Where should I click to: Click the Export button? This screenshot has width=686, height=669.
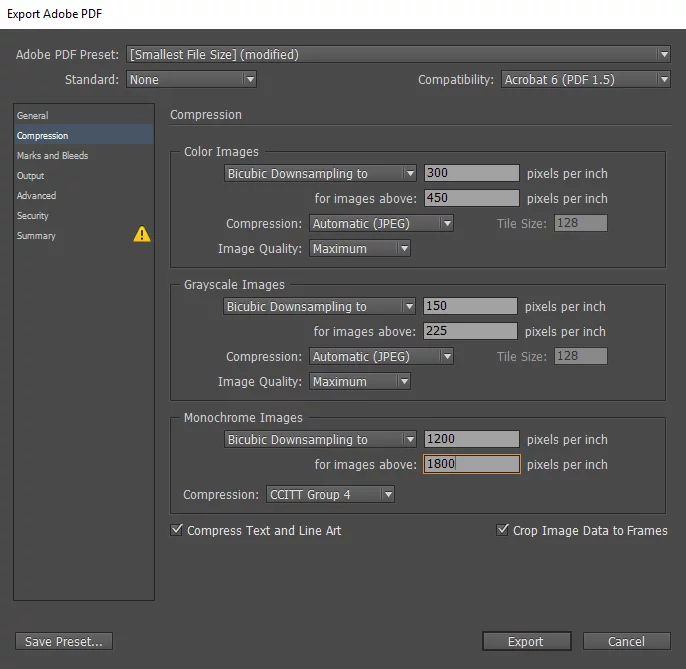[x=527, y=641]
